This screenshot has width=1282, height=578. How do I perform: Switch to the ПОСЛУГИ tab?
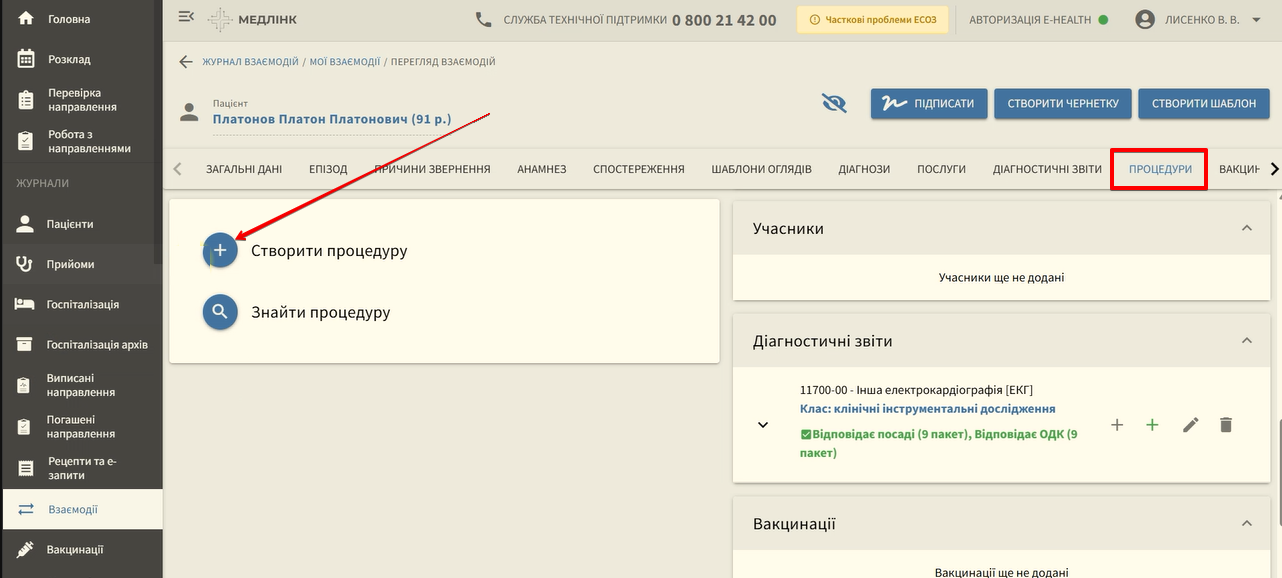pyautogui.click(x=942, y=169)
